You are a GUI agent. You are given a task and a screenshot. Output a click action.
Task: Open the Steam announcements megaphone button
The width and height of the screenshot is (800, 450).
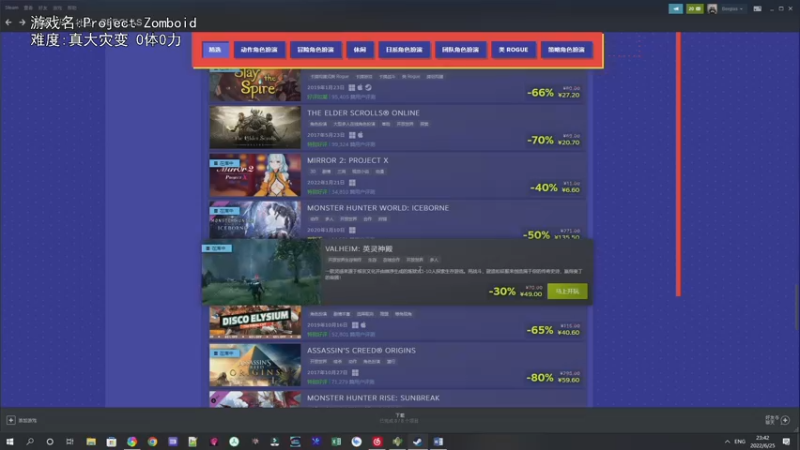[676, 9]
